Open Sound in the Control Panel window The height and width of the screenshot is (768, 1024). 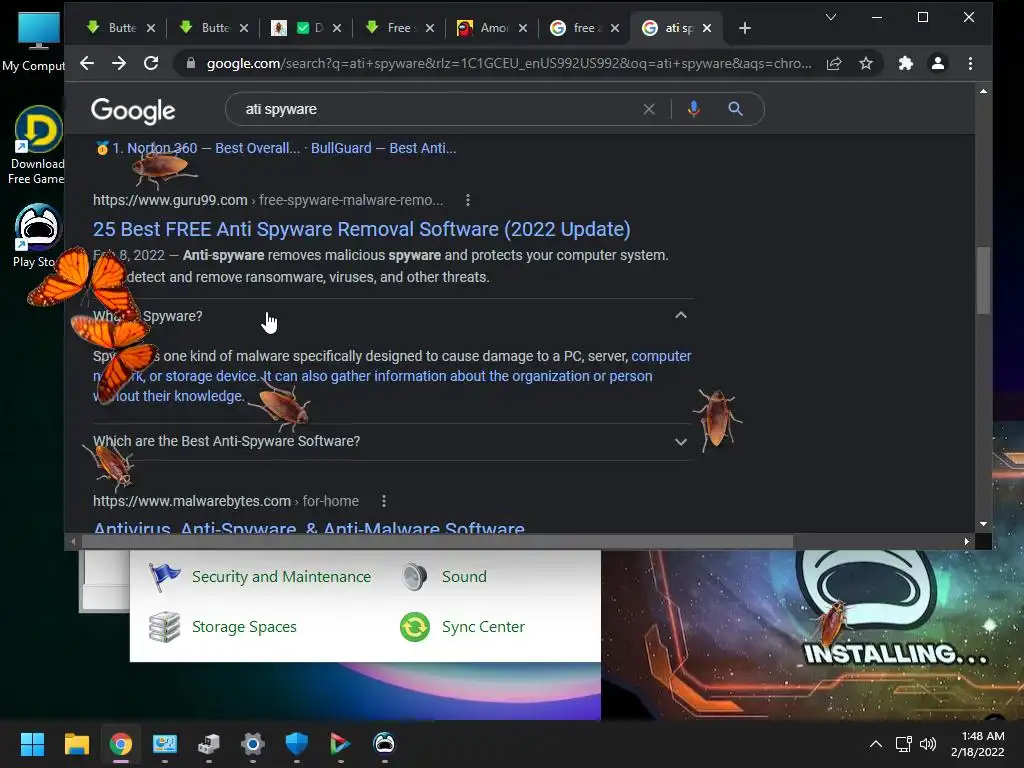pyautogui.click(x=464, y=577)
